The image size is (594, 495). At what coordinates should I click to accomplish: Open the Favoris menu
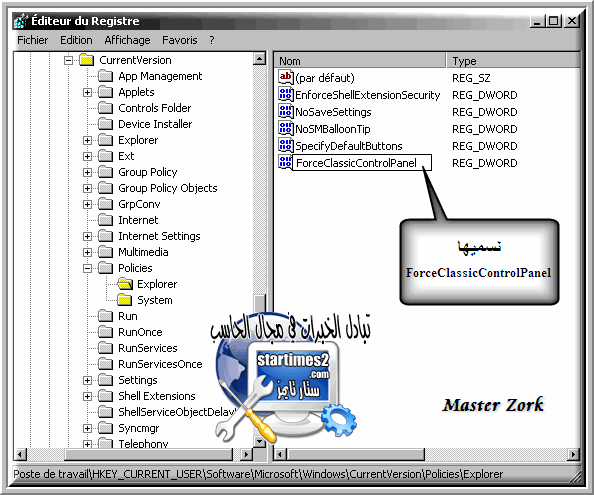(180, 40)
